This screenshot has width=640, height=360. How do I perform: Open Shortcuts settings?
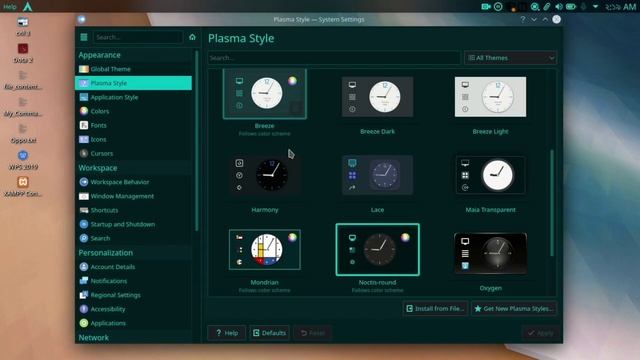click(x=133, y=210)
